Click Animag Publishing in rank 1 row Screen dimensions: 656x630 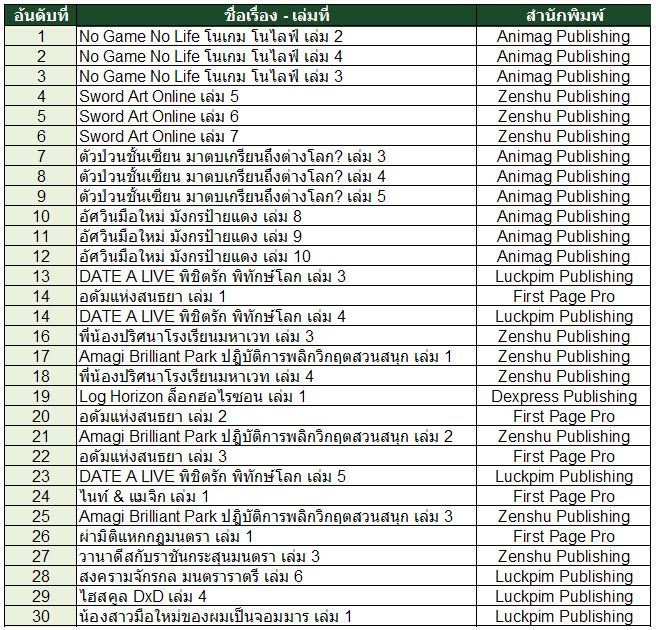coord(564,36)
